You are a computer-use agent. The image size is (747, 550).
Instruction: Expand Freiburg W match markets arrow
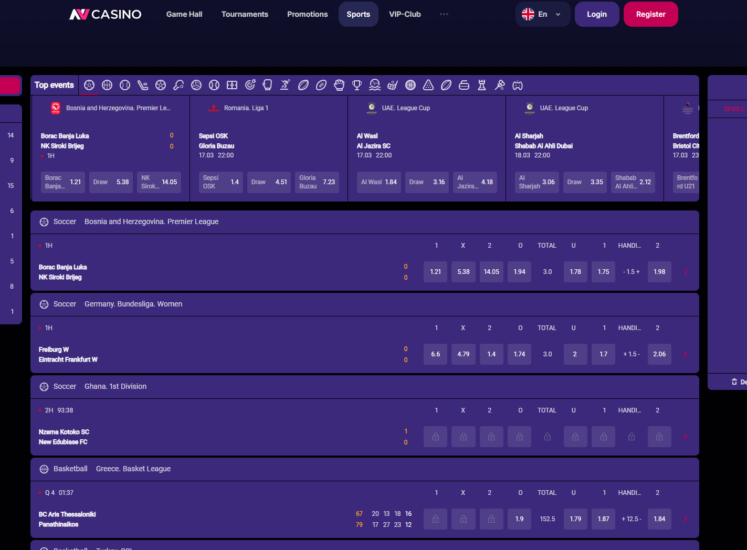[x=685, y=354]
